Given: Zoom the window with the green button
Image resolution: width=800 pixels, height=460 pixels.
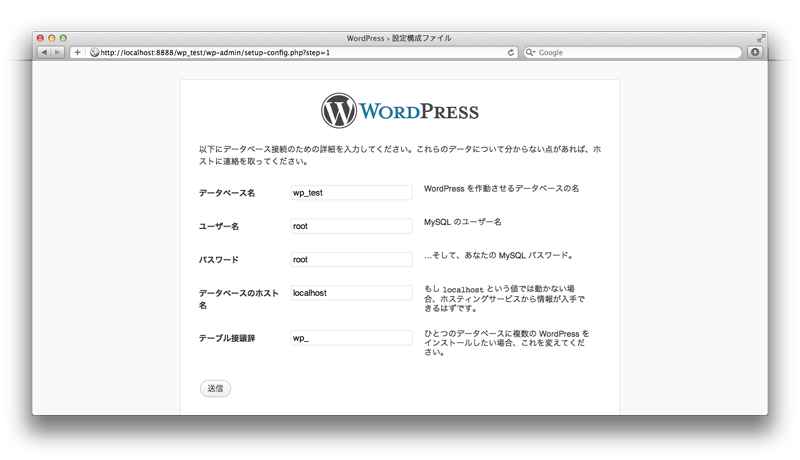Looking at the screenshot, I should [63, 38].
